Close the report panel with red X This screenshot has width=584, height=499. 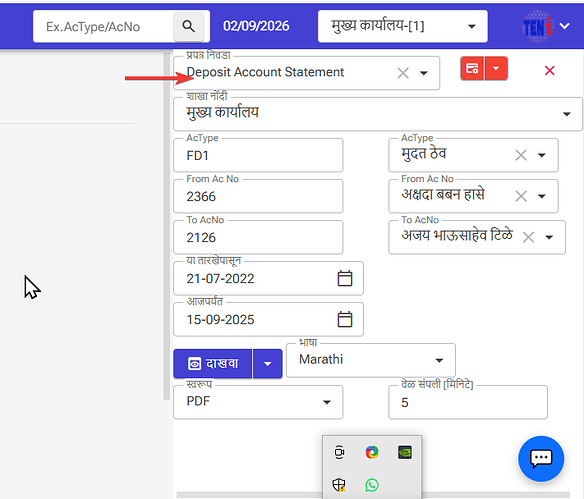(x=549, y=70)
